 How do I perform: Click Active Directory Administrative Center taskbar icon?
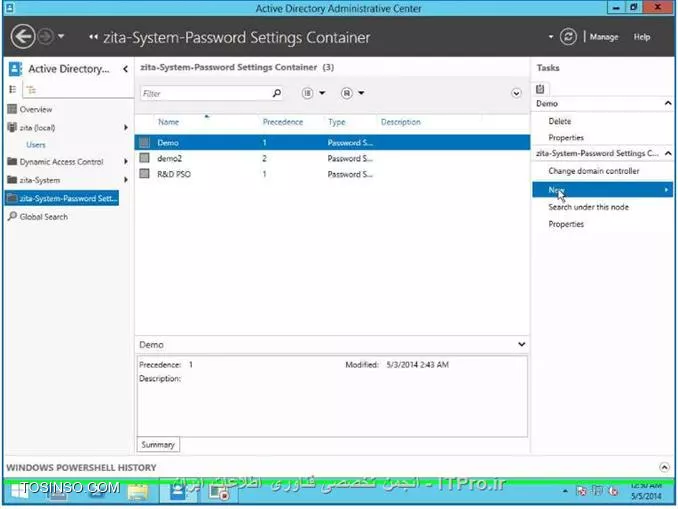[x=177, y=492]
